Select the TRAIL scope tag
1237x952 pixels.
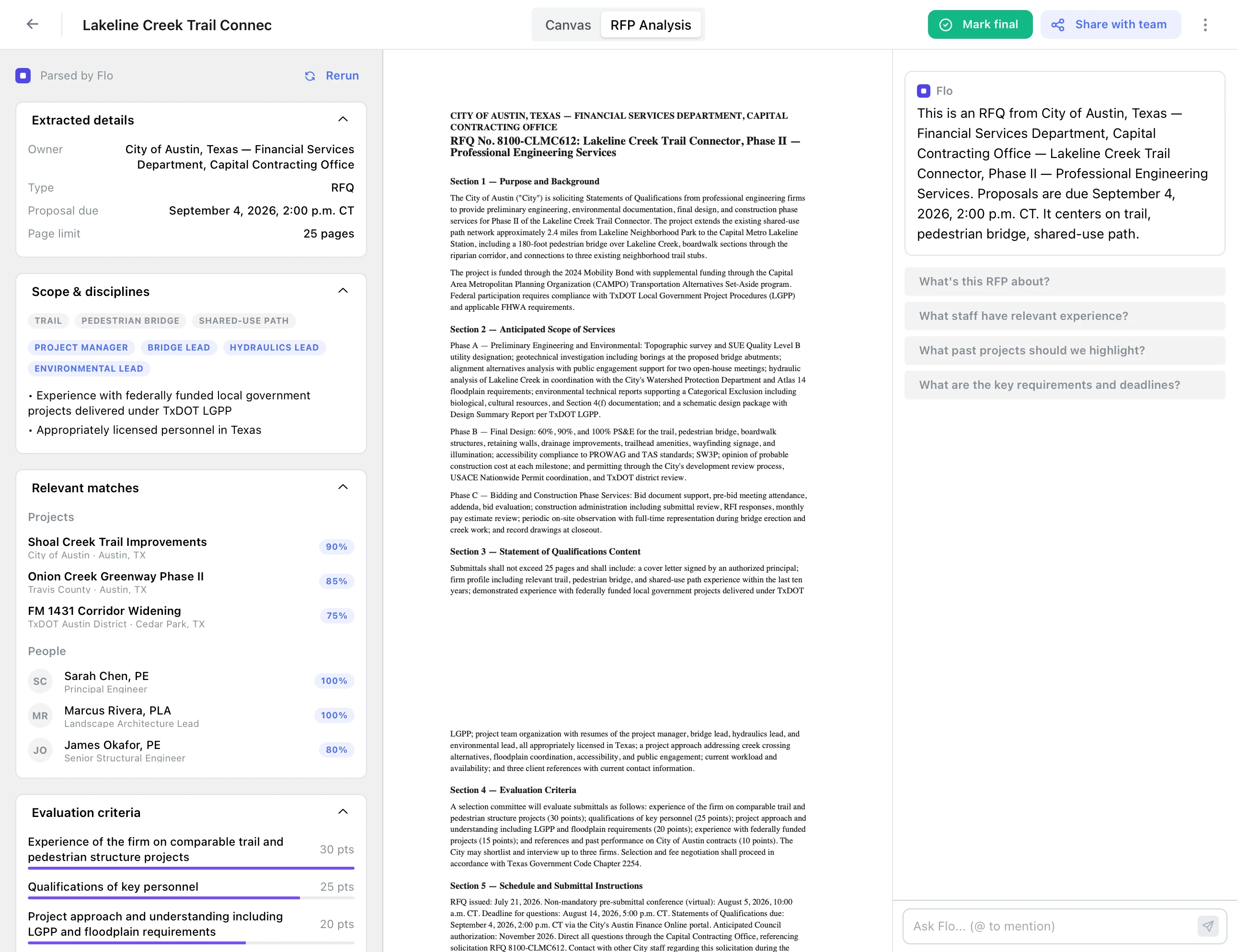coord(48,320)
